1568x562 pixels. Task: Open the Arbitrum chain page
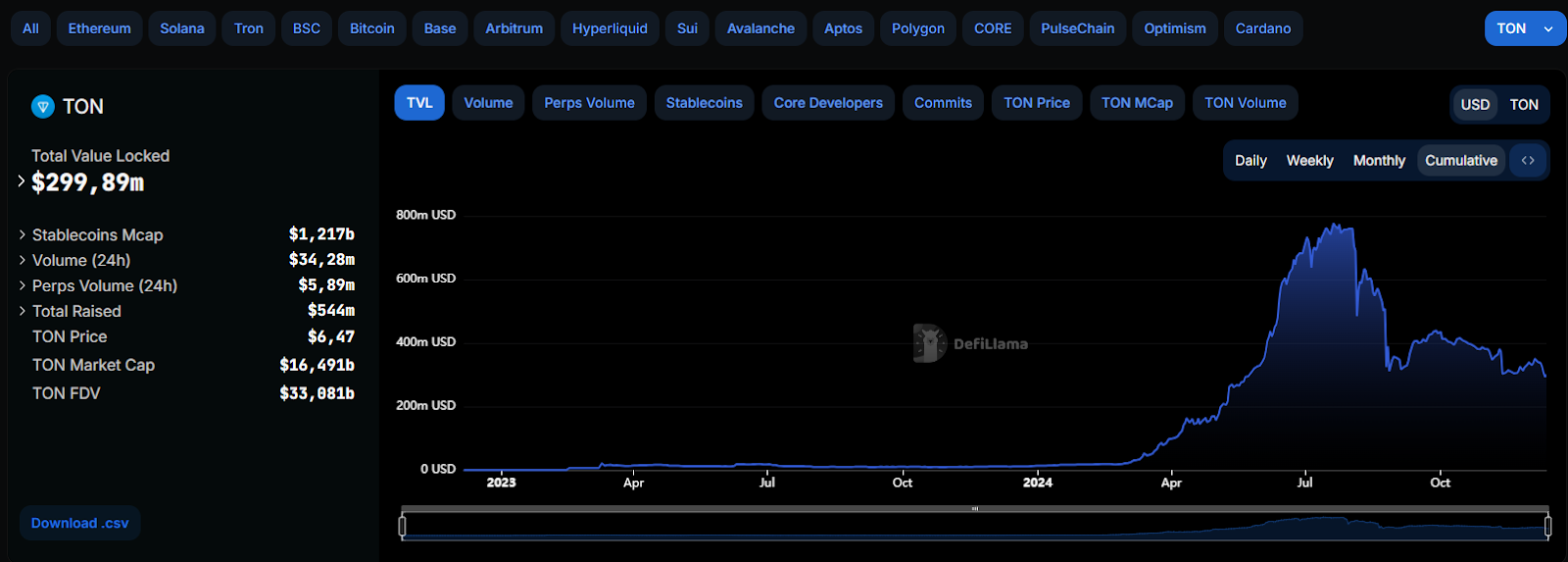coord(514,28)
